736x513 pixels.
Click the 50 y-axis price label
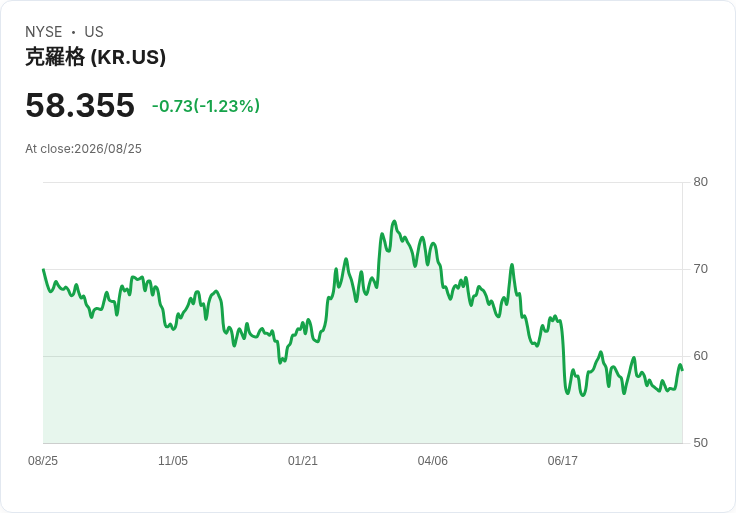coord(700,443)
